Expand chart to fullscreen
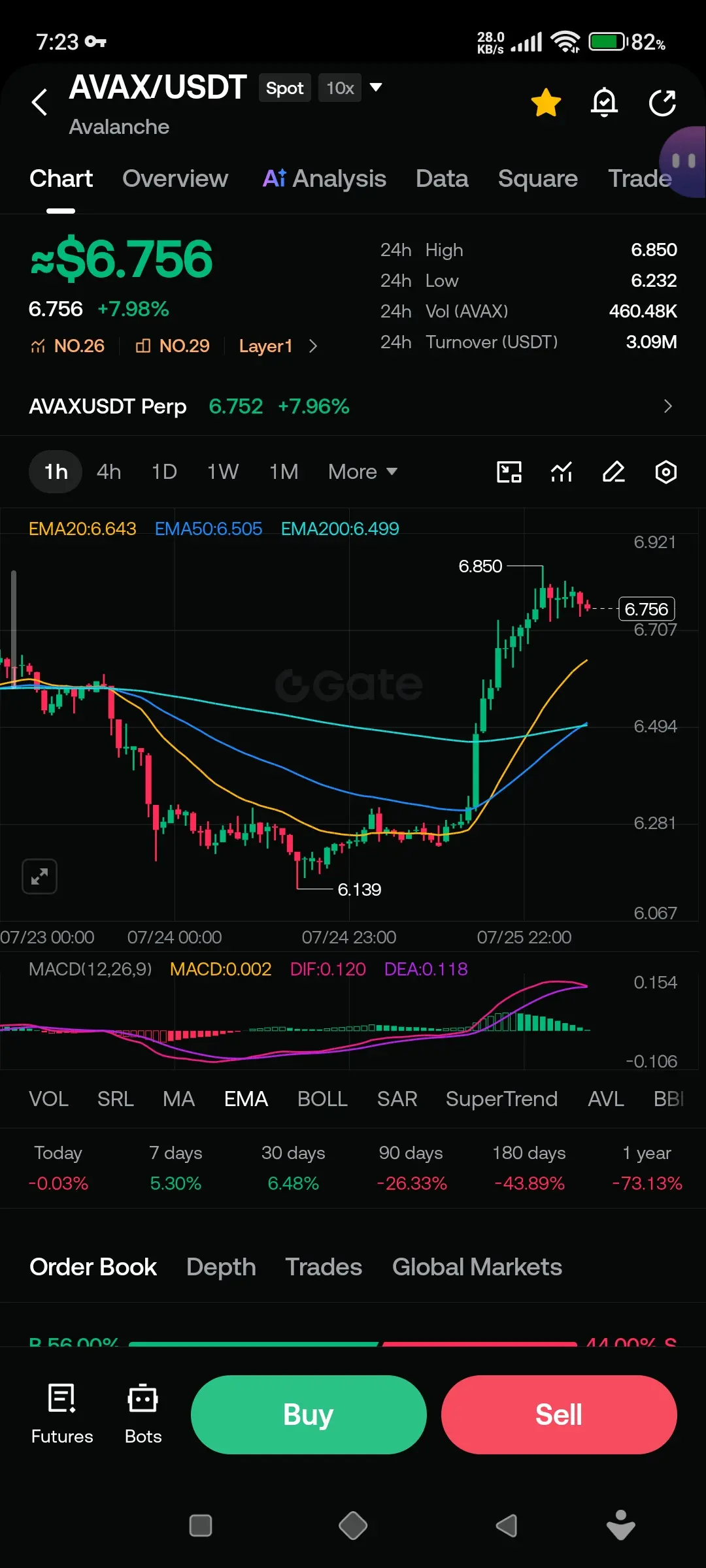 pos(39,876)
